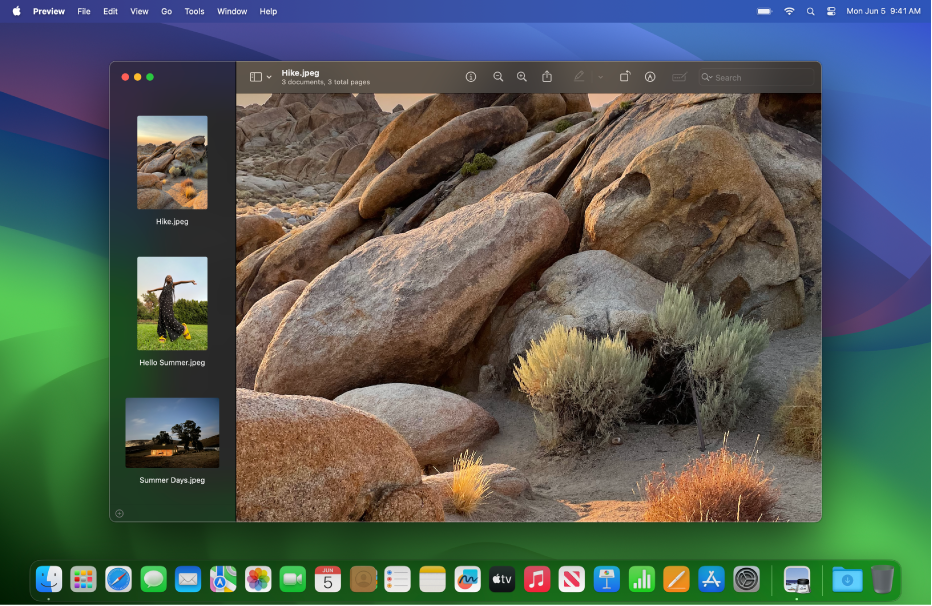The image size is (932, 606).
Task: Check Wi-Fi status from the menu bar icon
Action: pyautogui.click(x=789, y=11)
